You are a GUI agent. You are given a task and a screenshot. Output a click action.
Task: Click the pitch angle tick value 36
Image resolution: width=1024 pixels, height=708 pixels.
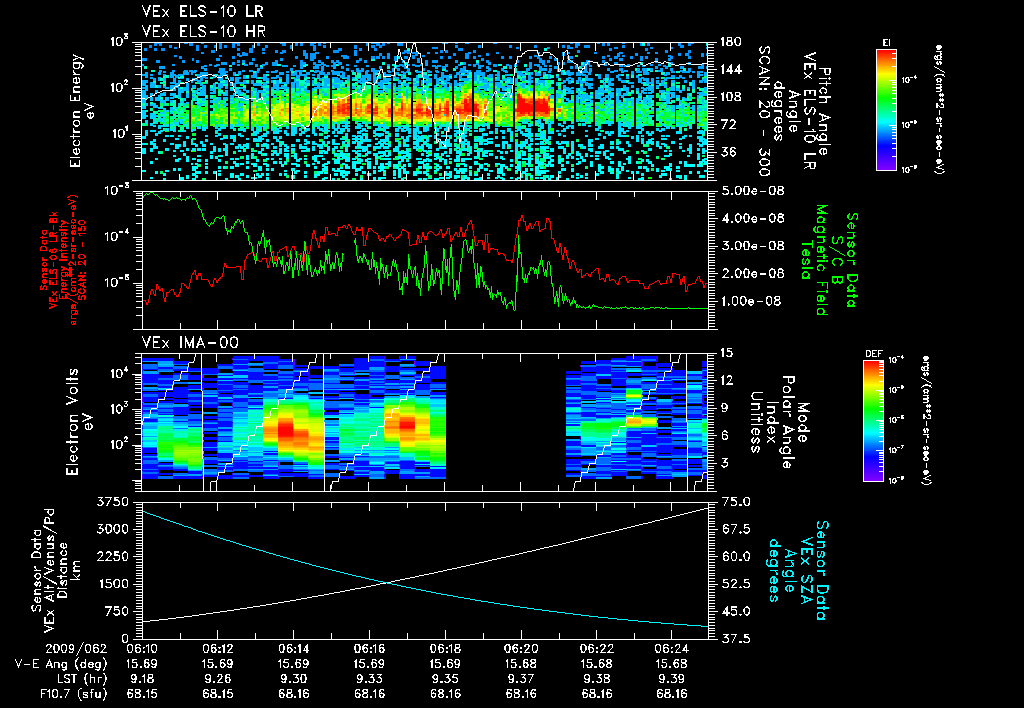[728, 152]
